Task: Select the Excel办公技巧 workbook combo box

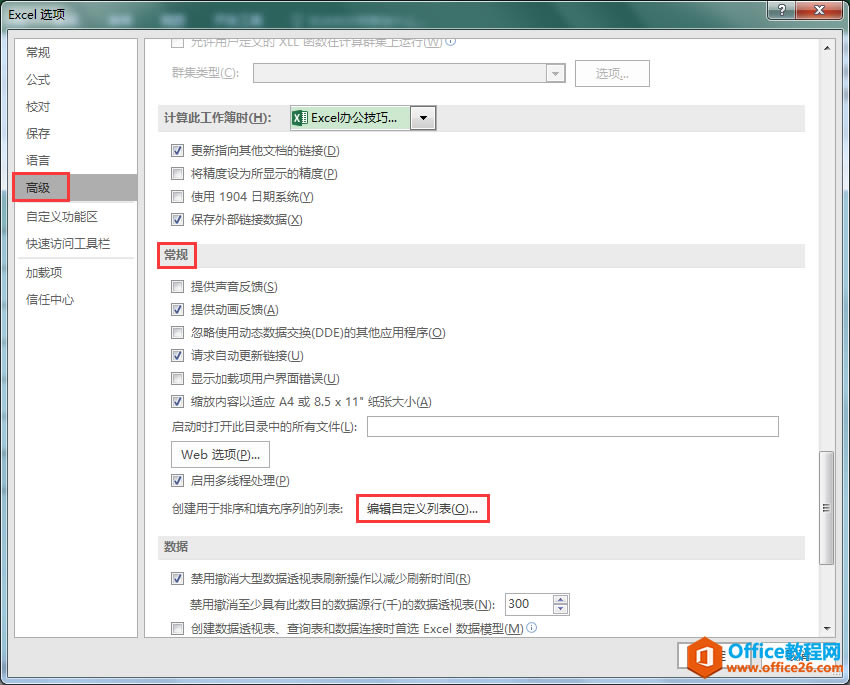Action: 363,118
